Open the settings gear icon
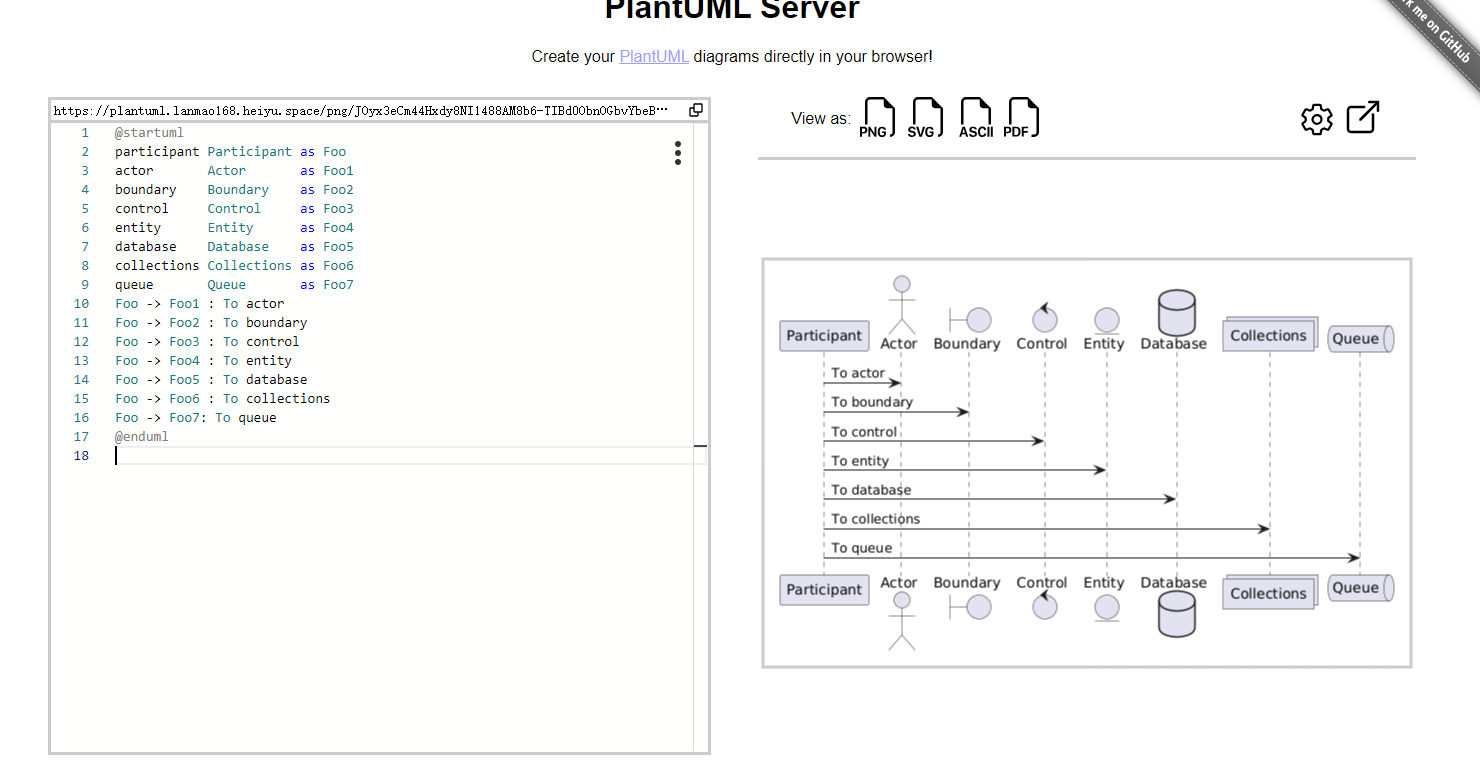The height and width of the screenshot is (763, 1480). (x=1317, y=119)
